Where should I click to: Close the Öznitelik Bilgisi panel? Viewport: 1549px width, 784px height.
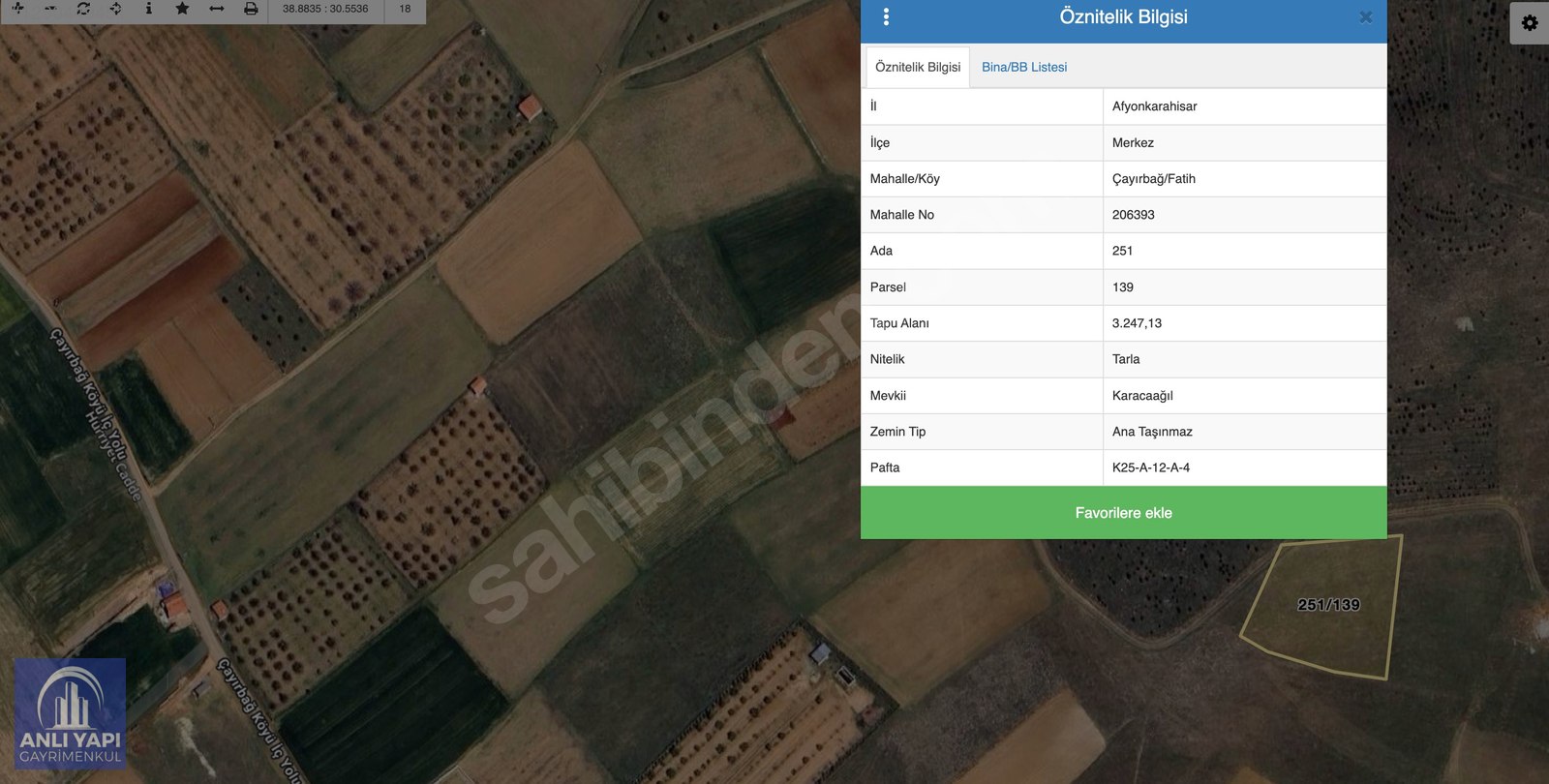coord(1366,17)
